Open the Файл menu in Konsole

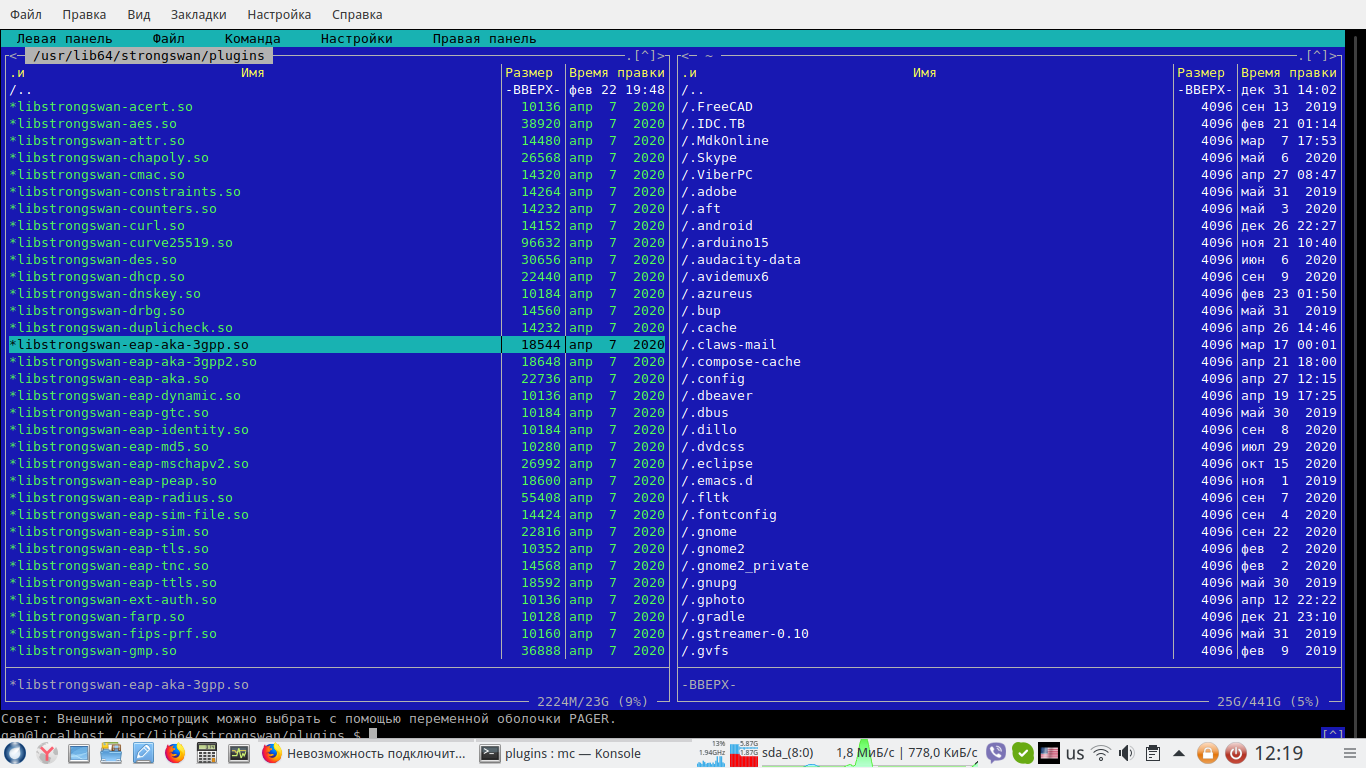26,15
